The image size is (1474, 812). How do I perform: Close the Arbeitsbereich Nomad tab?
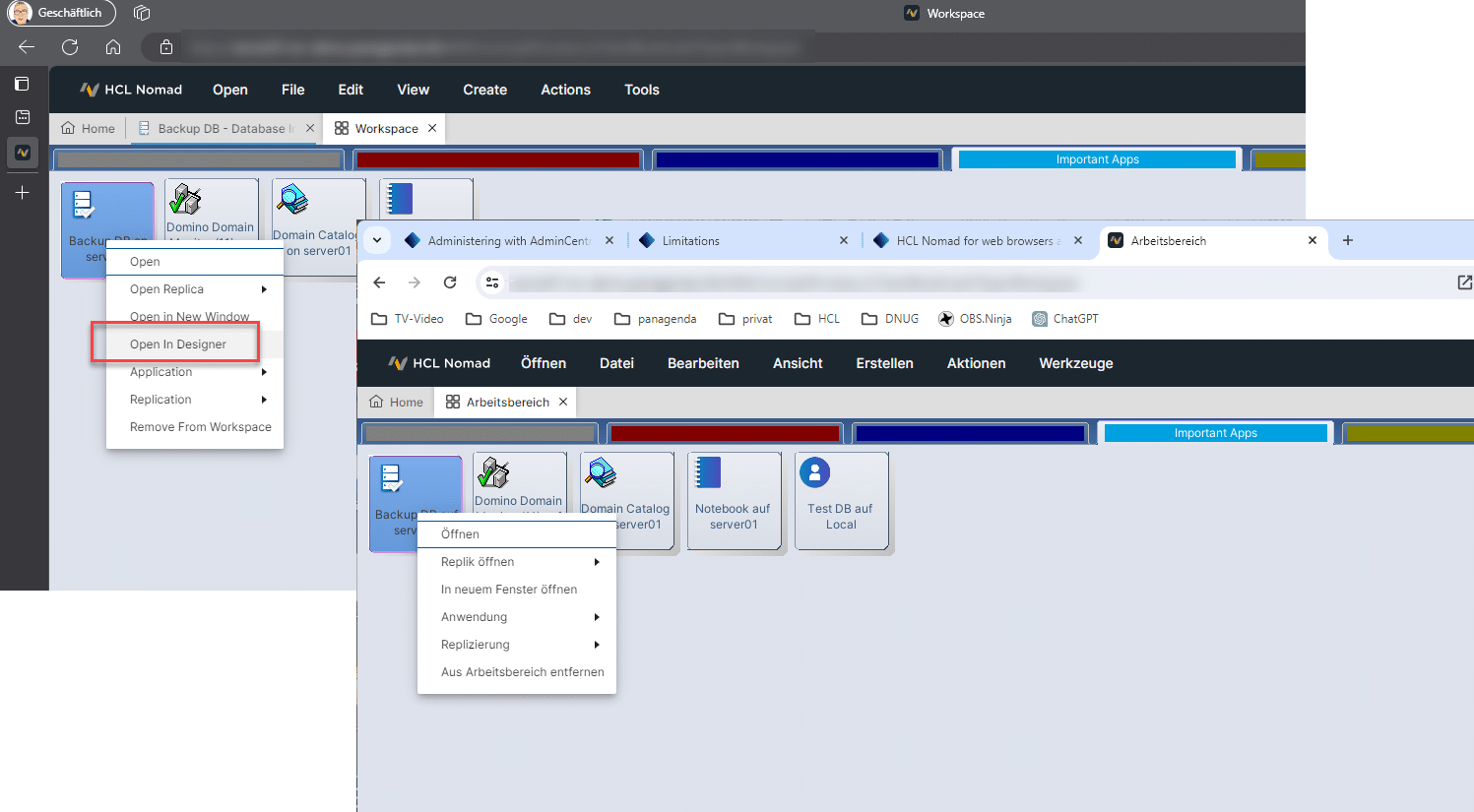click(x=563, y=403)
